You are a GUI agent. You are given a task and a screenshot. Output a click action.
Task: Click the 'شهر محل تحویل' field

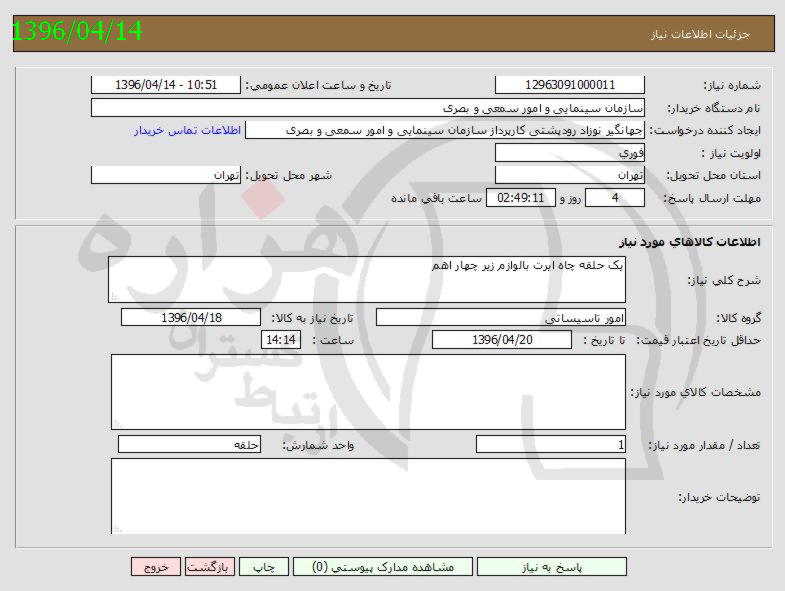click(165, 175)
